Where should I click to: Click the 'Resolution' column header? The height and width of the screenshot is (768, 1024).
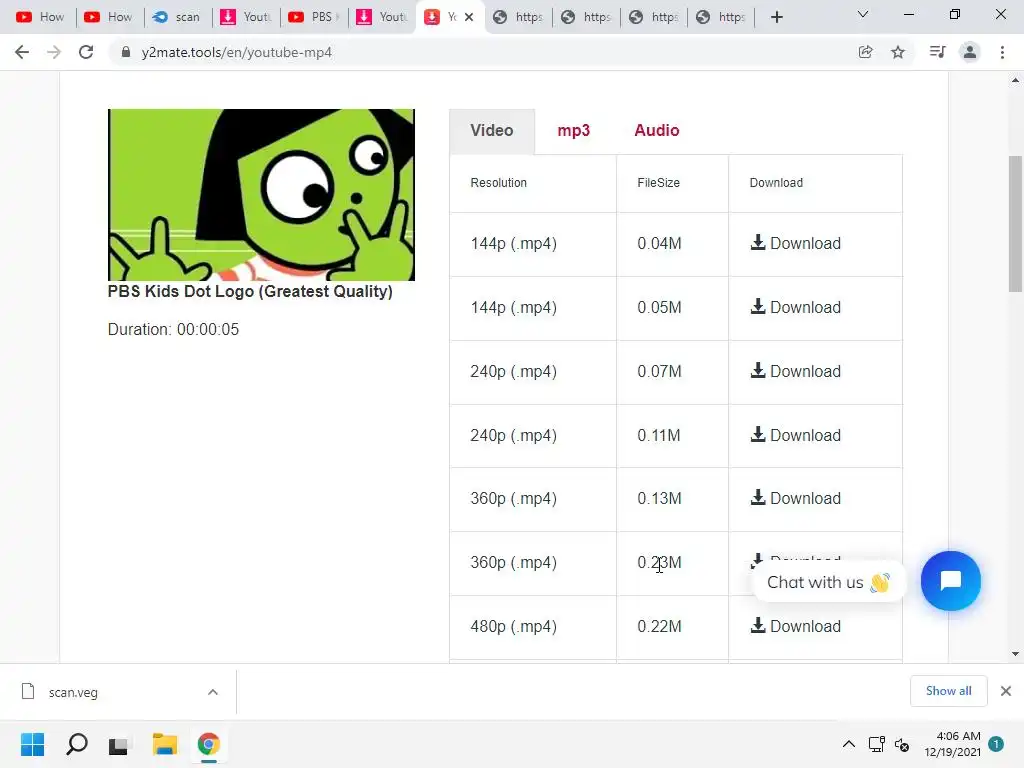[x=498, y=183]
